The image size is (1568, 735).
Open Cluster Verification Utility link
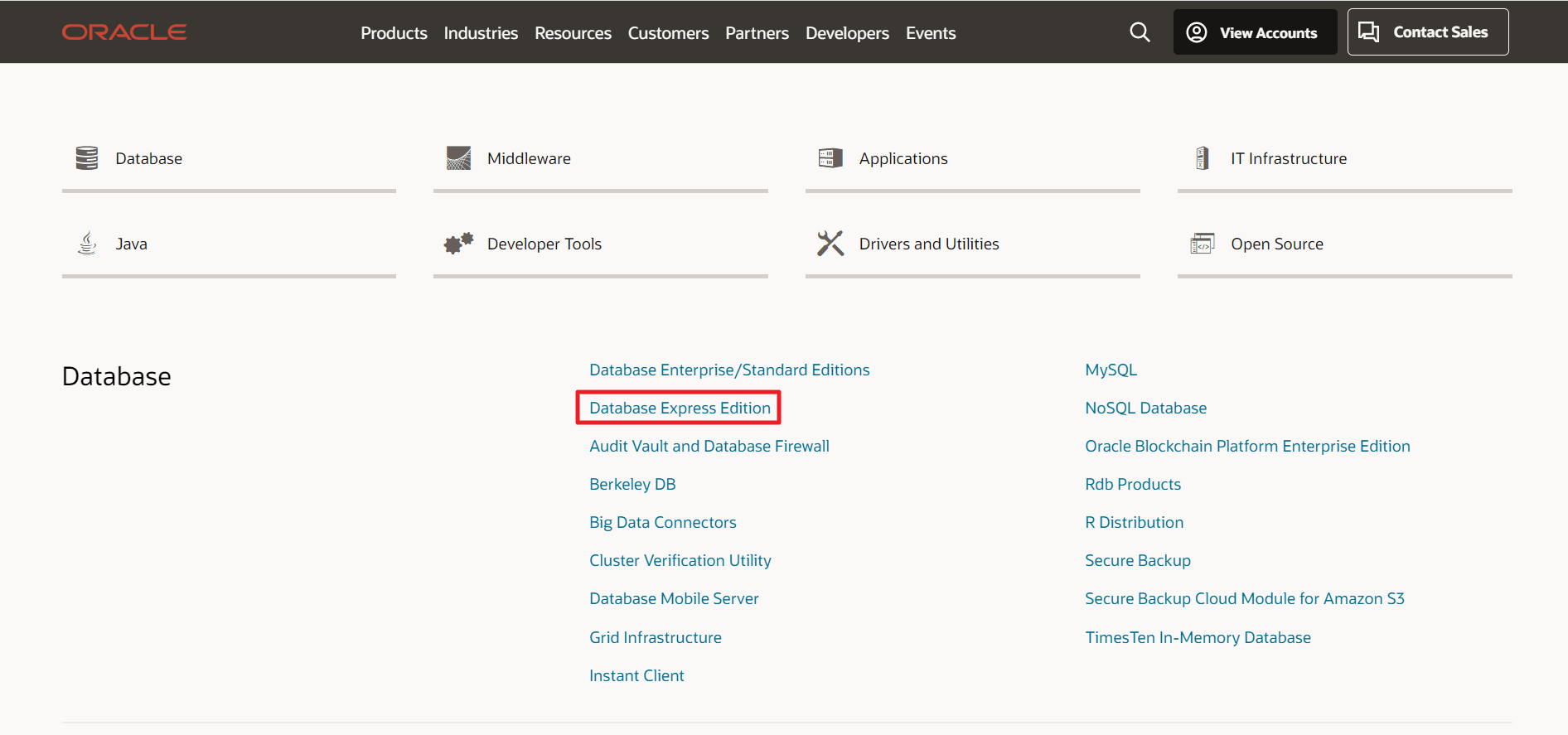(680, 560)
